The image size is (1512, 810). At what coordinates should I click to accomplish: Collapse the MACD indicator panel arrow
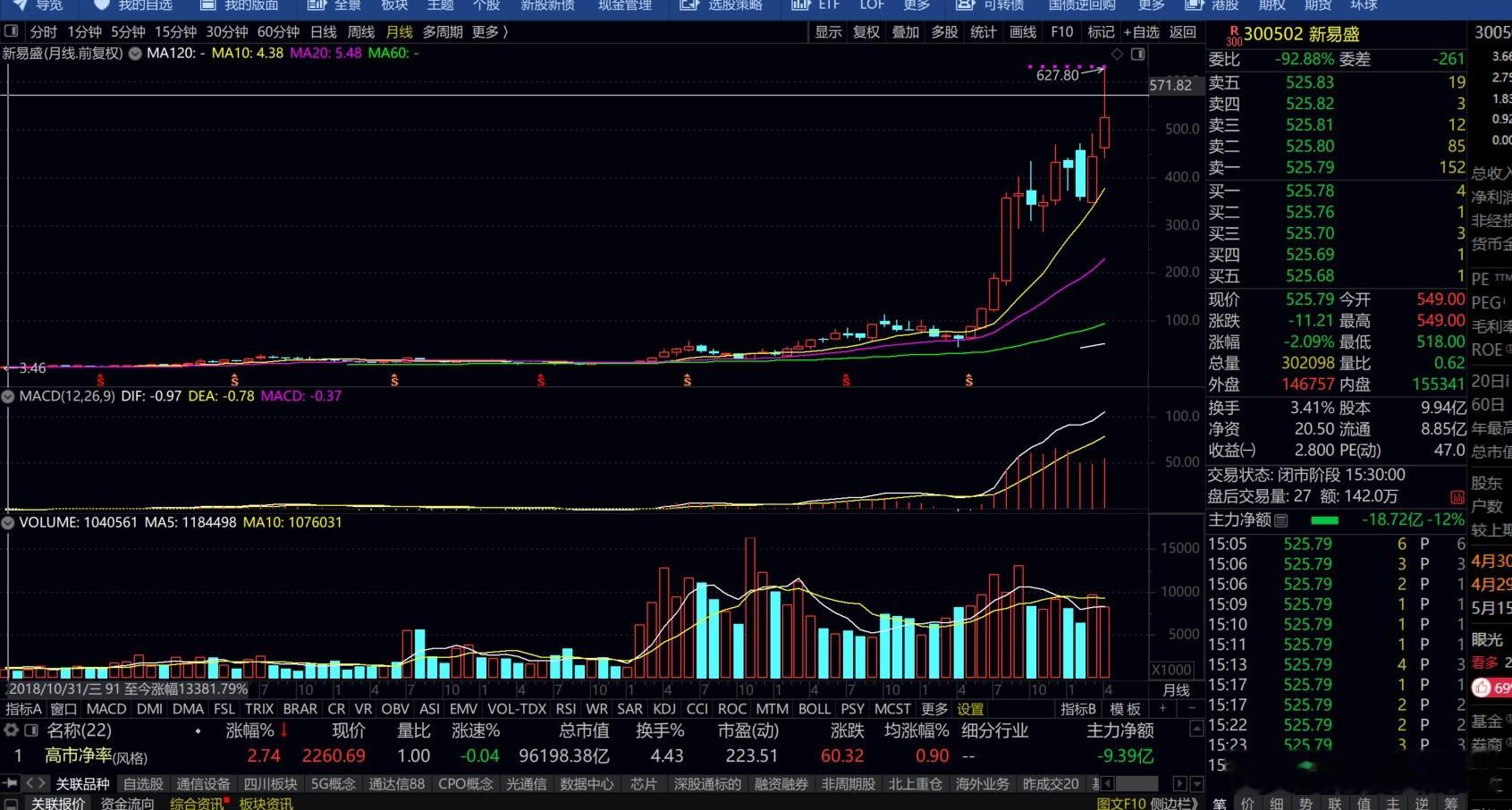10,396
